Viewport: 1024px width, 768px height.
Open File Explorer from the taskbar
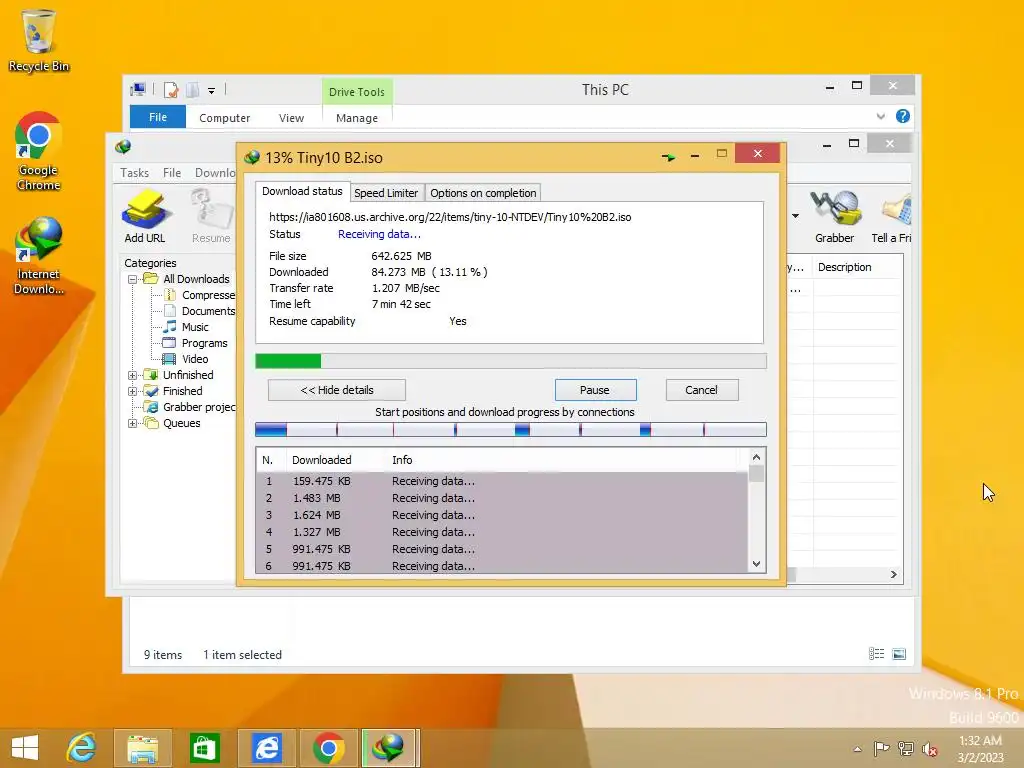[142, 748]
